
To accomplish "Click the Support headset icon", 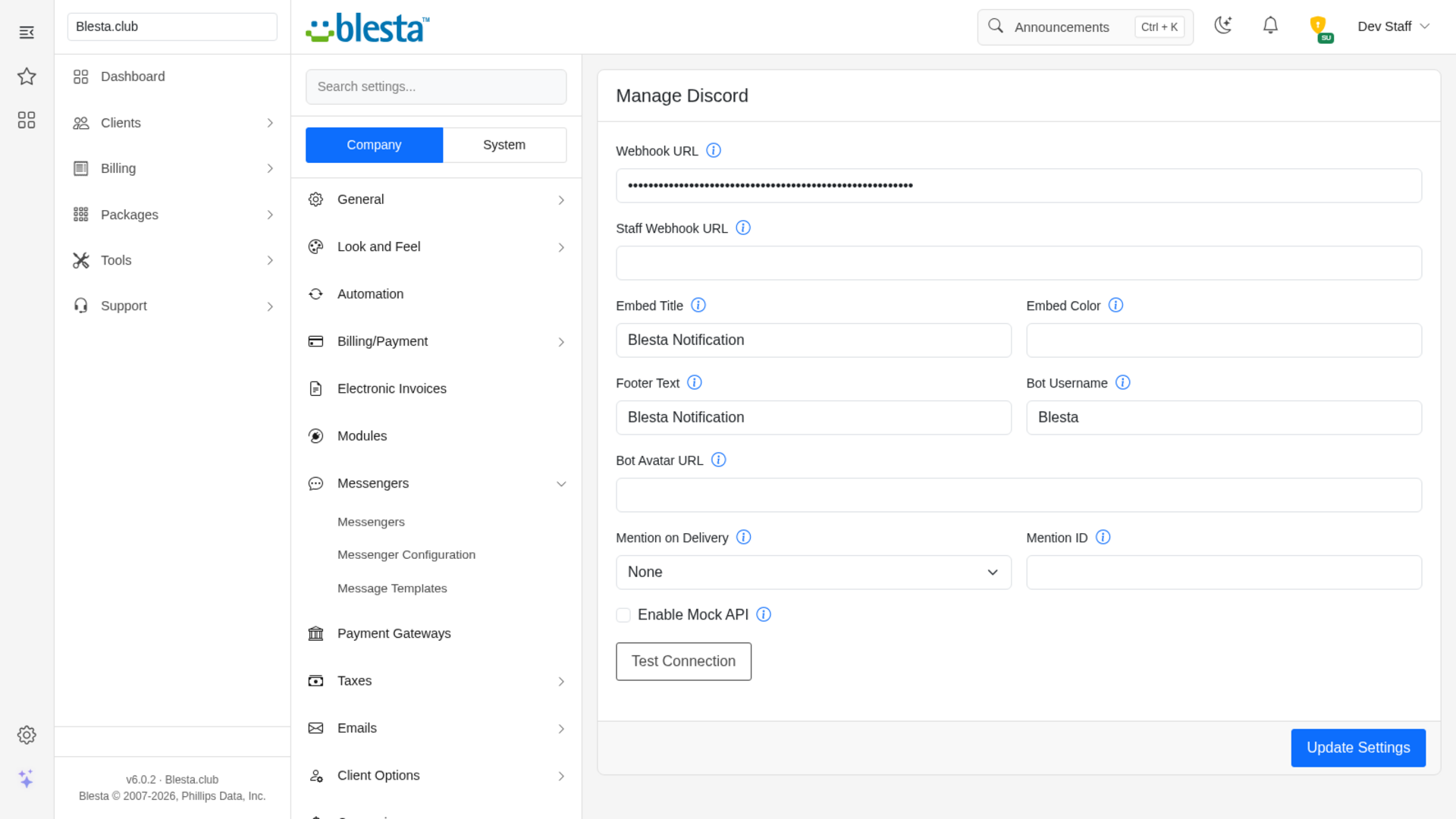I will [80, 306].
